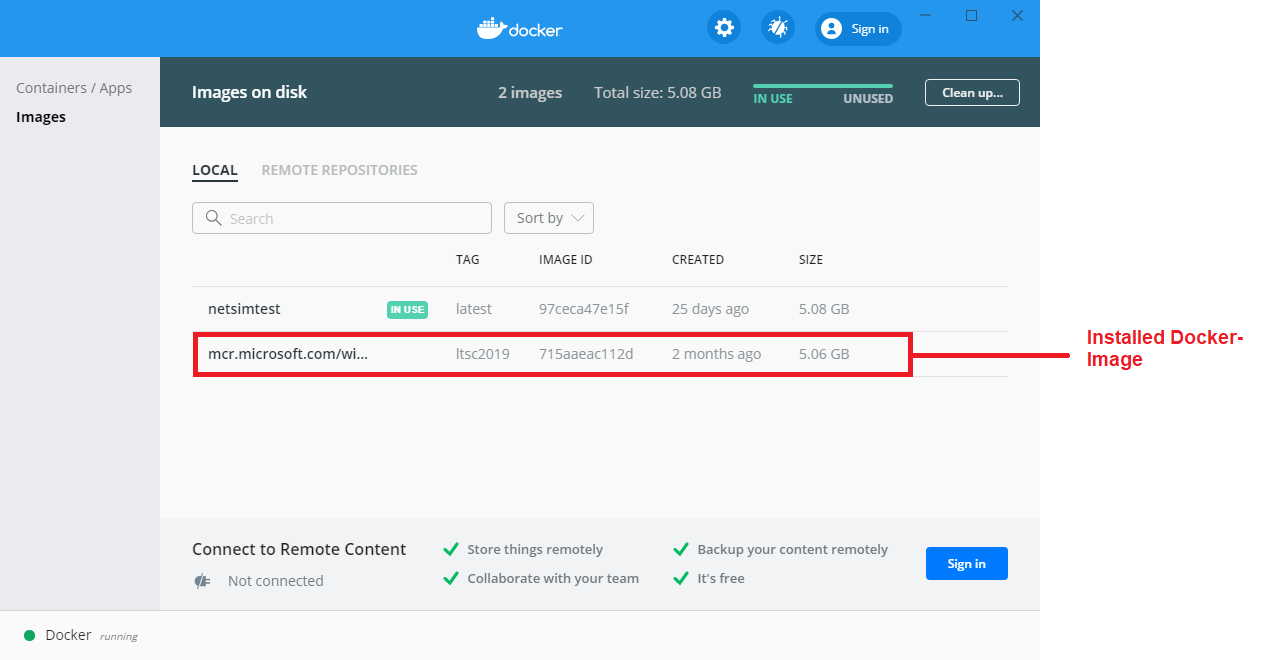Click the Total size: 5.08 GB label
The height and width of the screenshot is (660, 1268).
tap(658, 93)
